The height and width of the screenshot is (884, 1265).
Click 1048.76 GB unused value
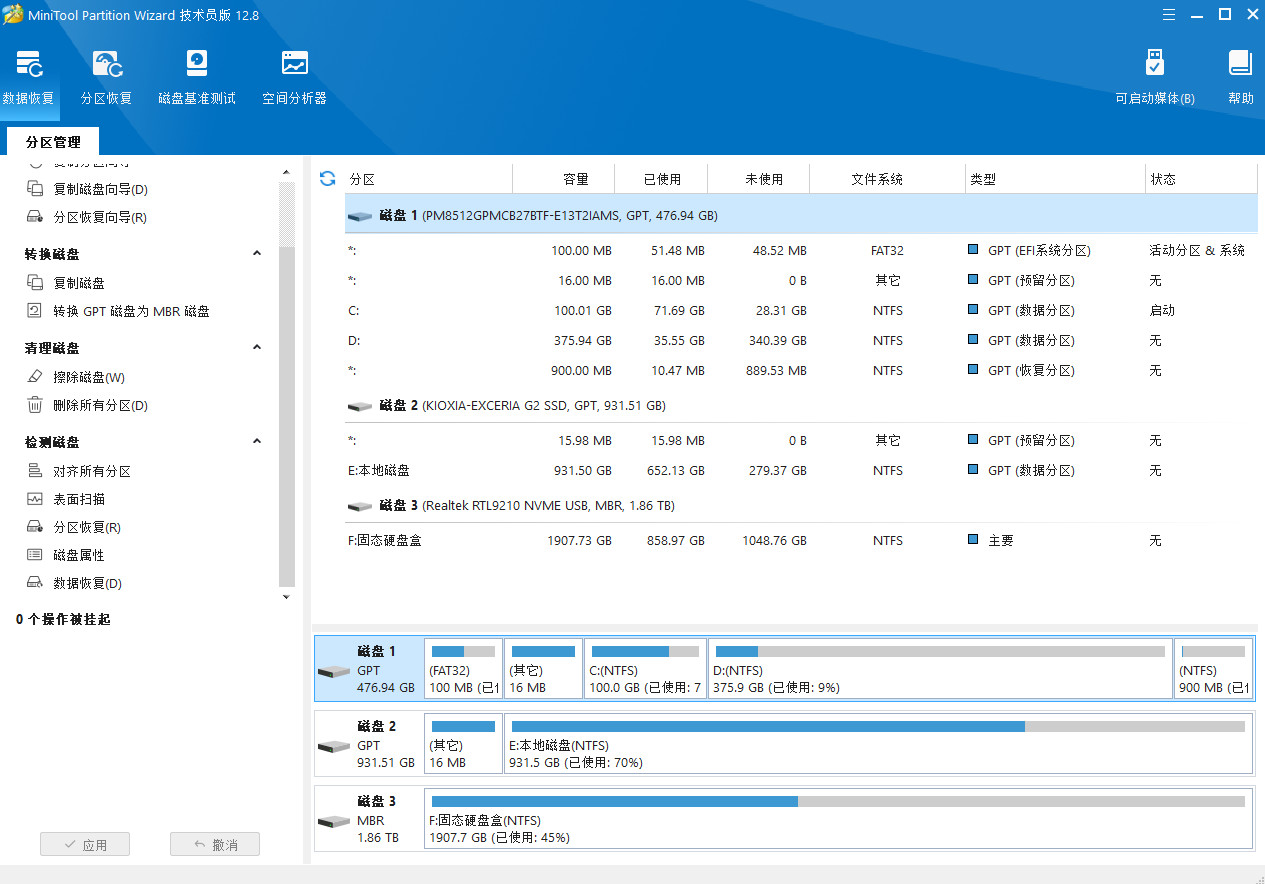point(773,540)
